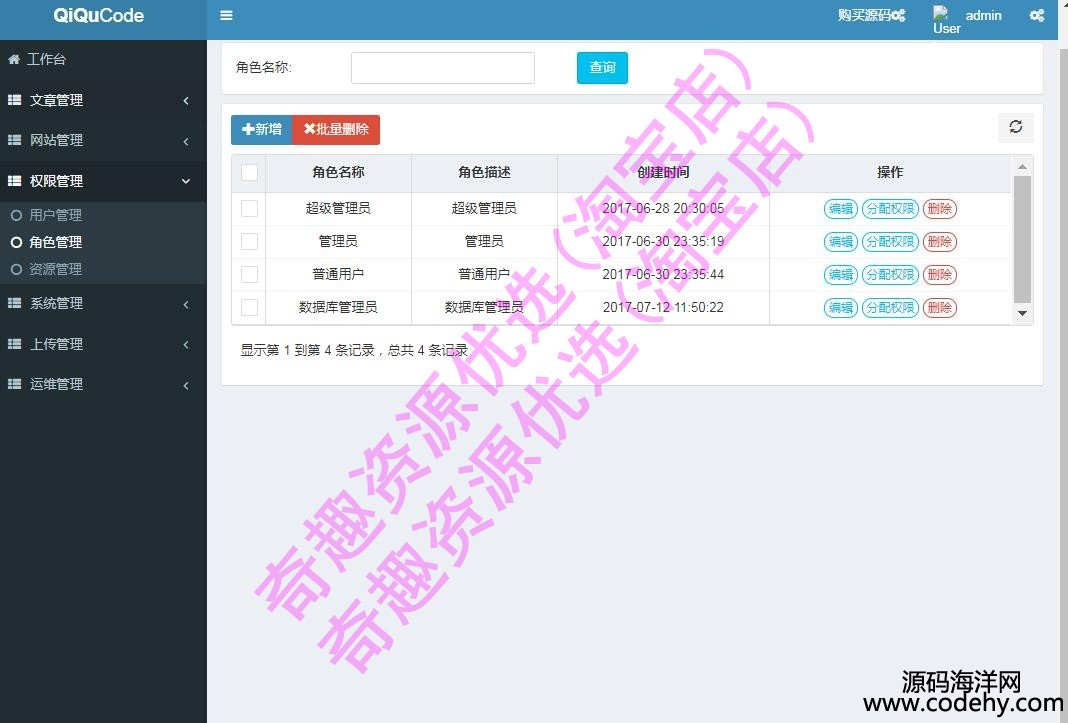Expand the 运维管理 menu chevron
Screen dimensions: 1068x723
tap(186, 385)
